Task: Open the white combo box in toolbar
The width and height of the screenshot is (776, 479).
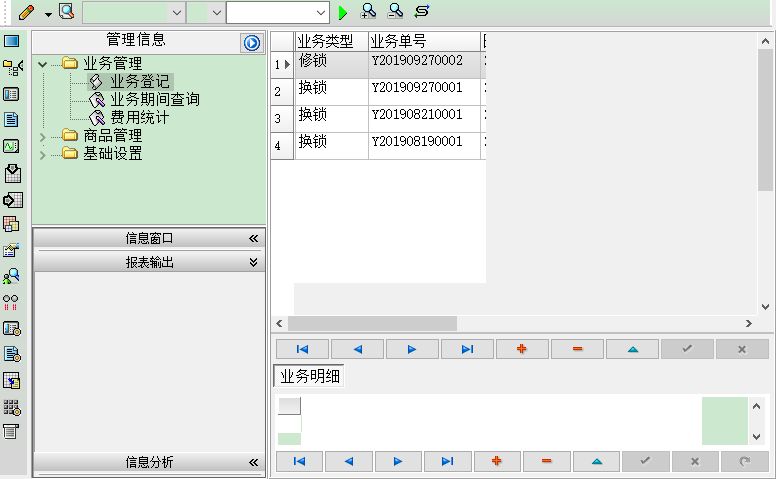Action: tap(278, 12)
